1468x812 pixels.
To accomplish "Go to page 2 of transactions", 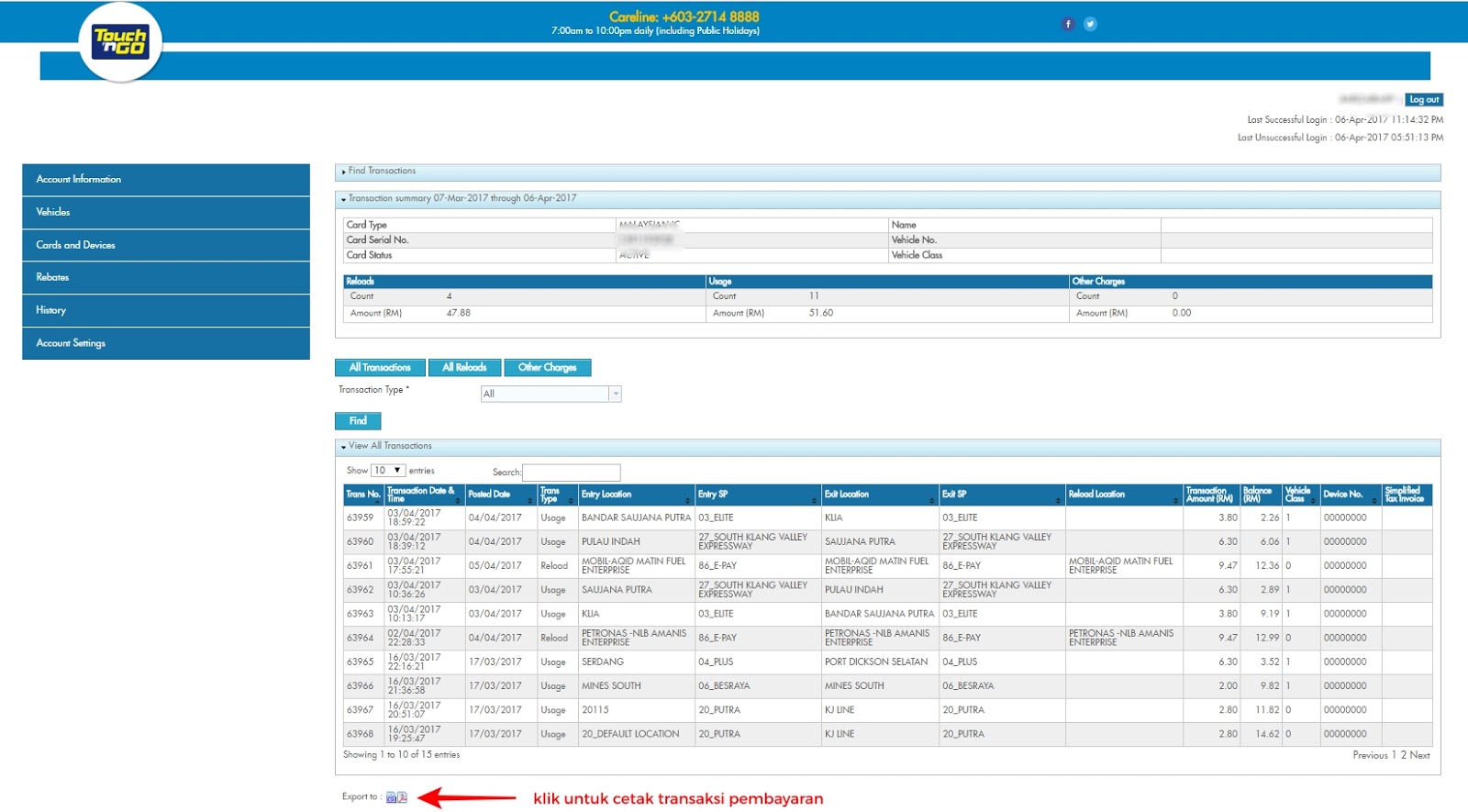I will pyautogui.click(x=1403, y=755).
